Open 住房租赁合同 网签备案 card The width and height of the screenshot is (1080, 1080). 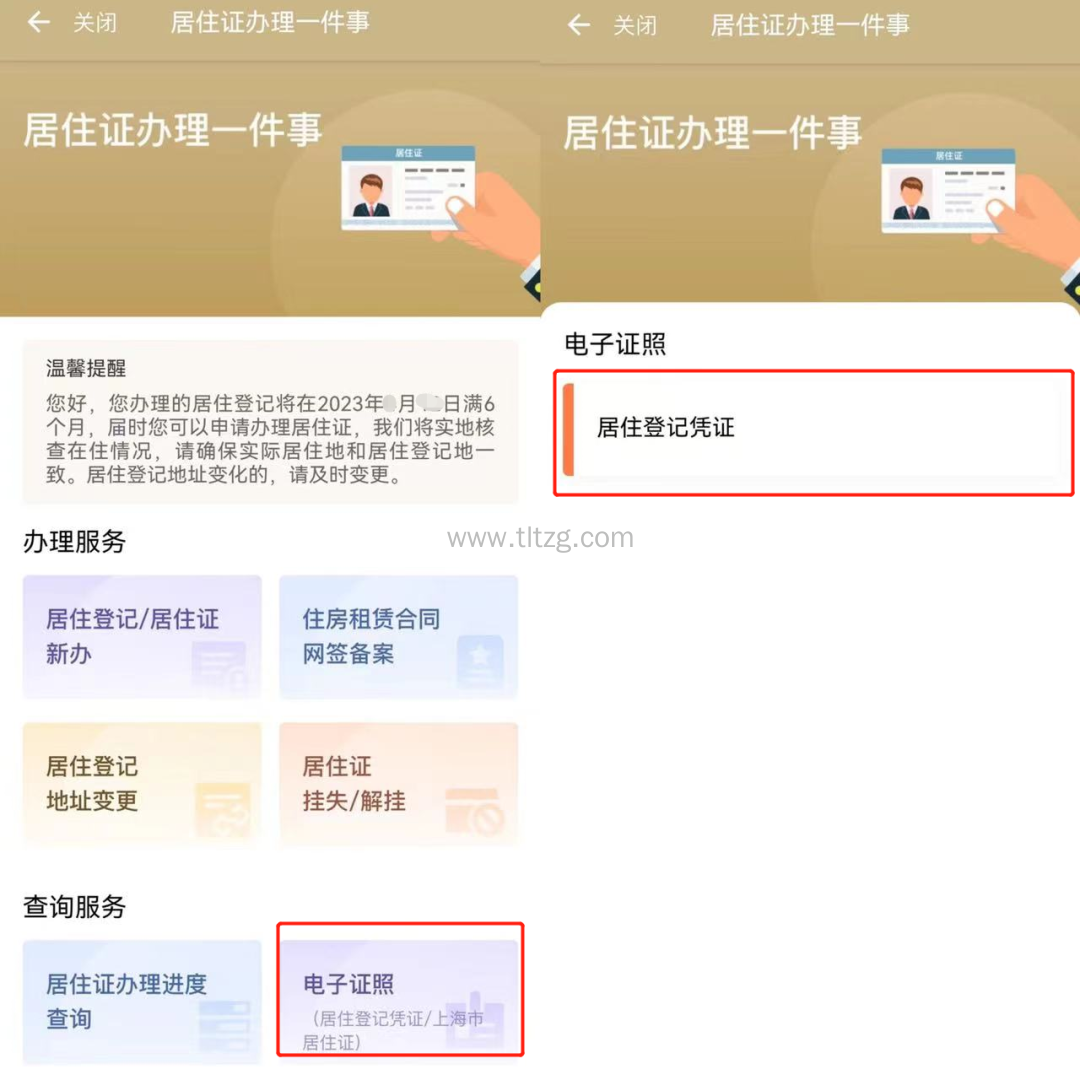(x=399, y=637)
